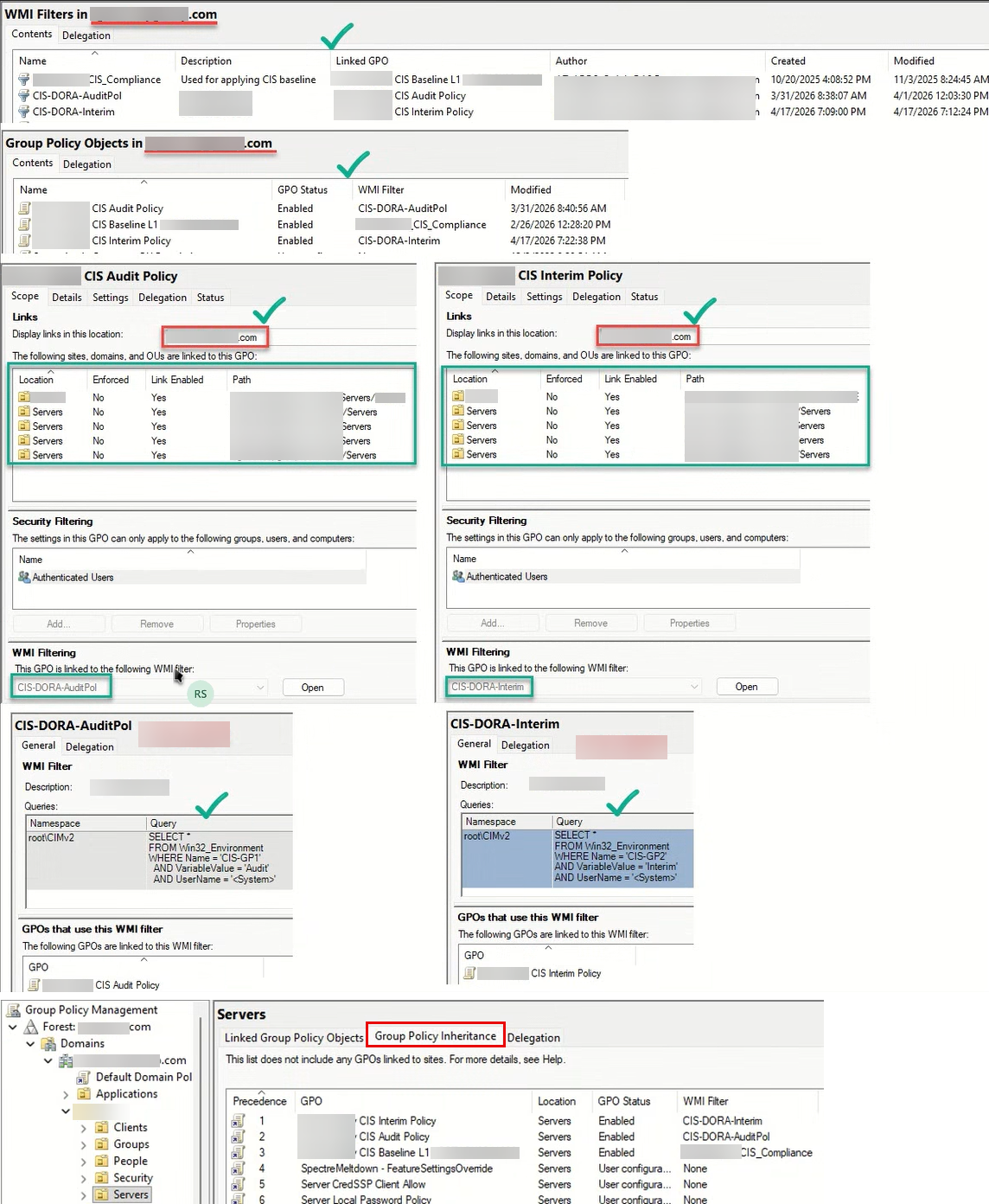The height and width of the screenshot is (1204, 989).
Task: Sort WMI Filters by Linked GPO column
Action: point(439,61)
